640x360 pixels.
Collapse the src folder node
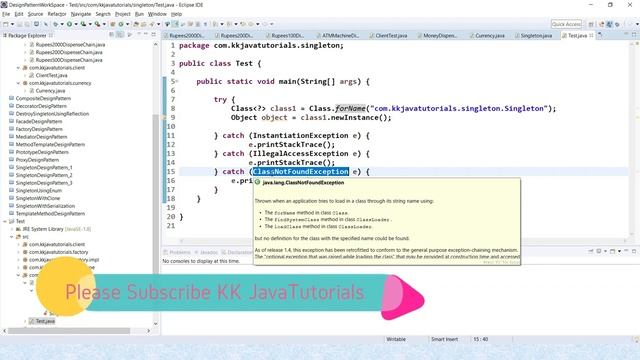click(x=11, y=237)
